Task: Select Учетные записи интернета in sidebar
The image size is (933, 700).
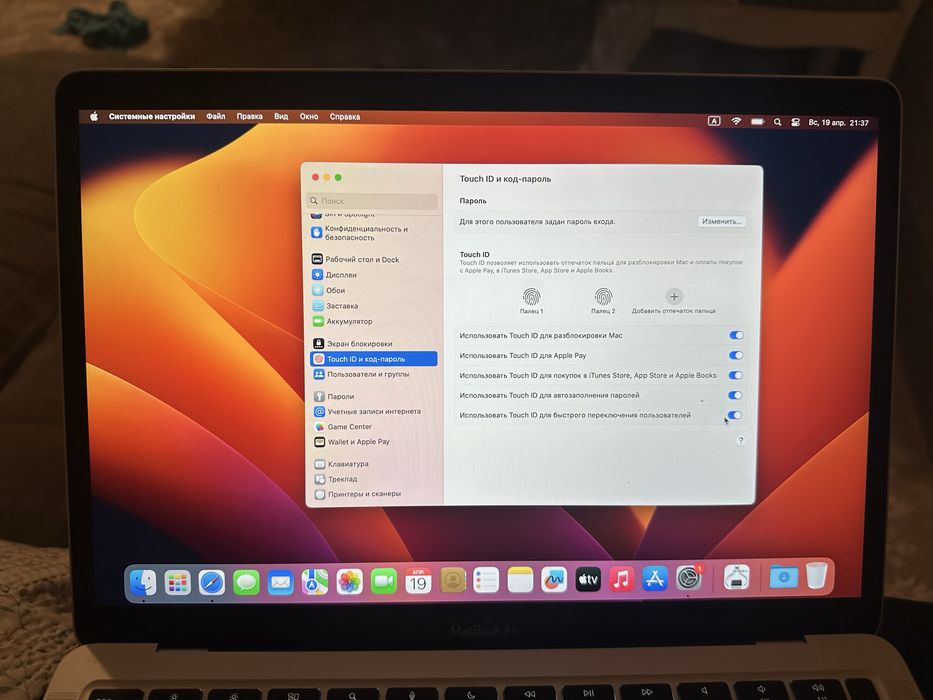Action: click(374, 411)
